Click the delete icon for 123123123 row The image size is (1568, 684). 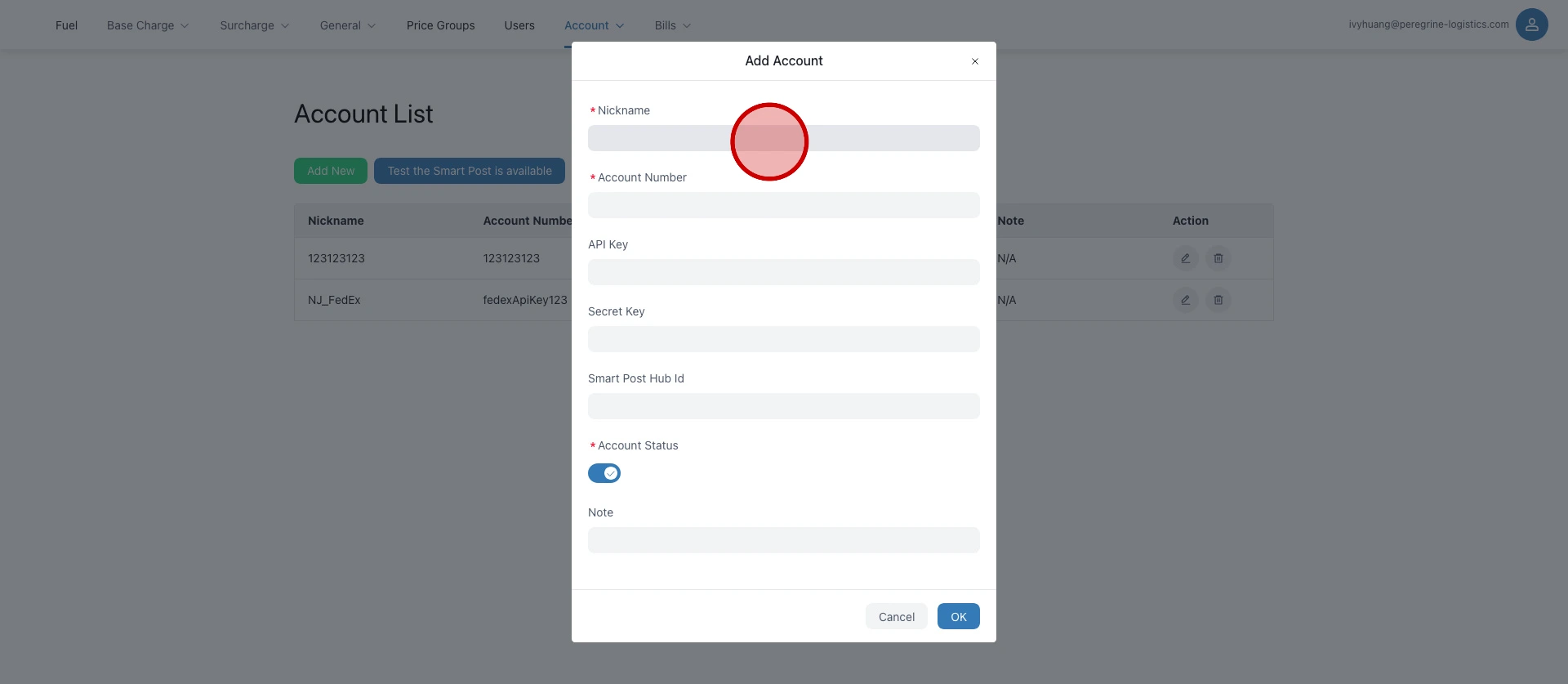point(1218,258)
